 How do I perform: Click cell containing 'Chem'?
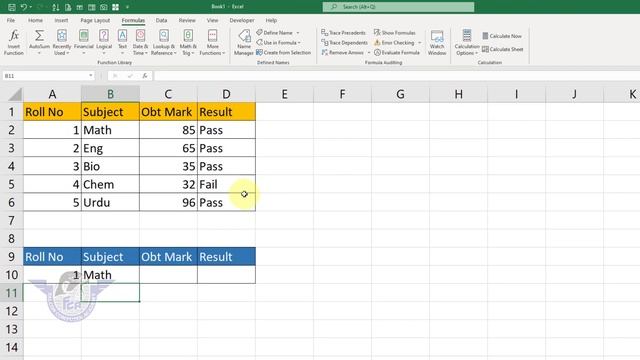click(110, 184)
